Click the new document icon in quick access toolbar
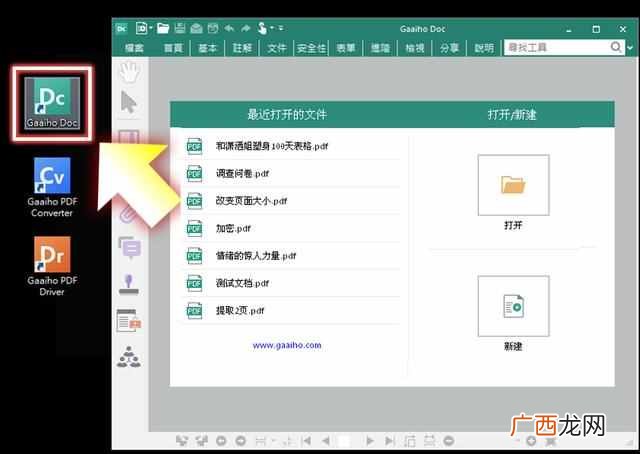The image size is (640, 454). (141, 28)
